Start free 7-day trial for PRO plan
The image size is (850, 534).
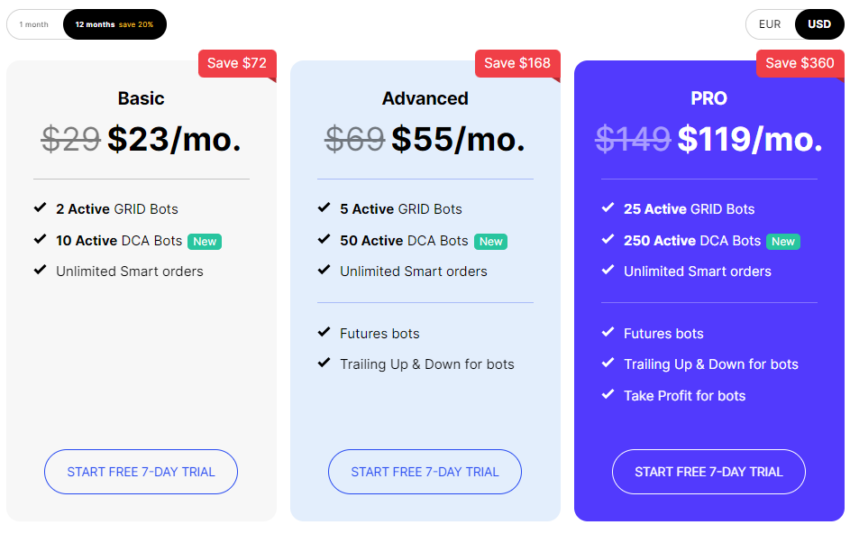click(x=709, y=472)
